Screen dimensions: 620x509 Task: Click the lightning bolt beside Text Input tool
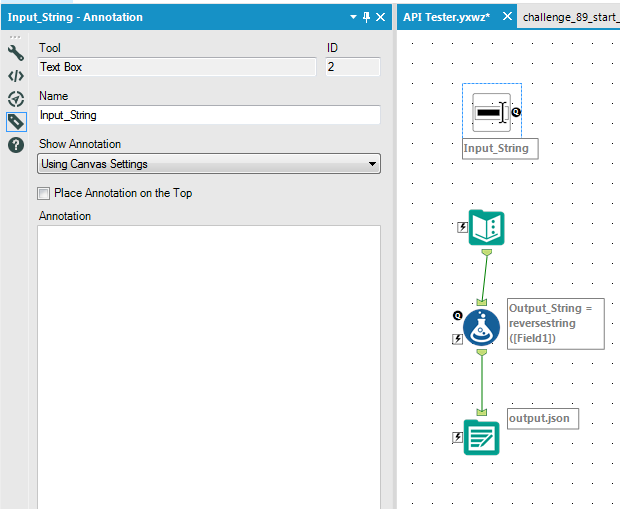click(x=462, y=227)
